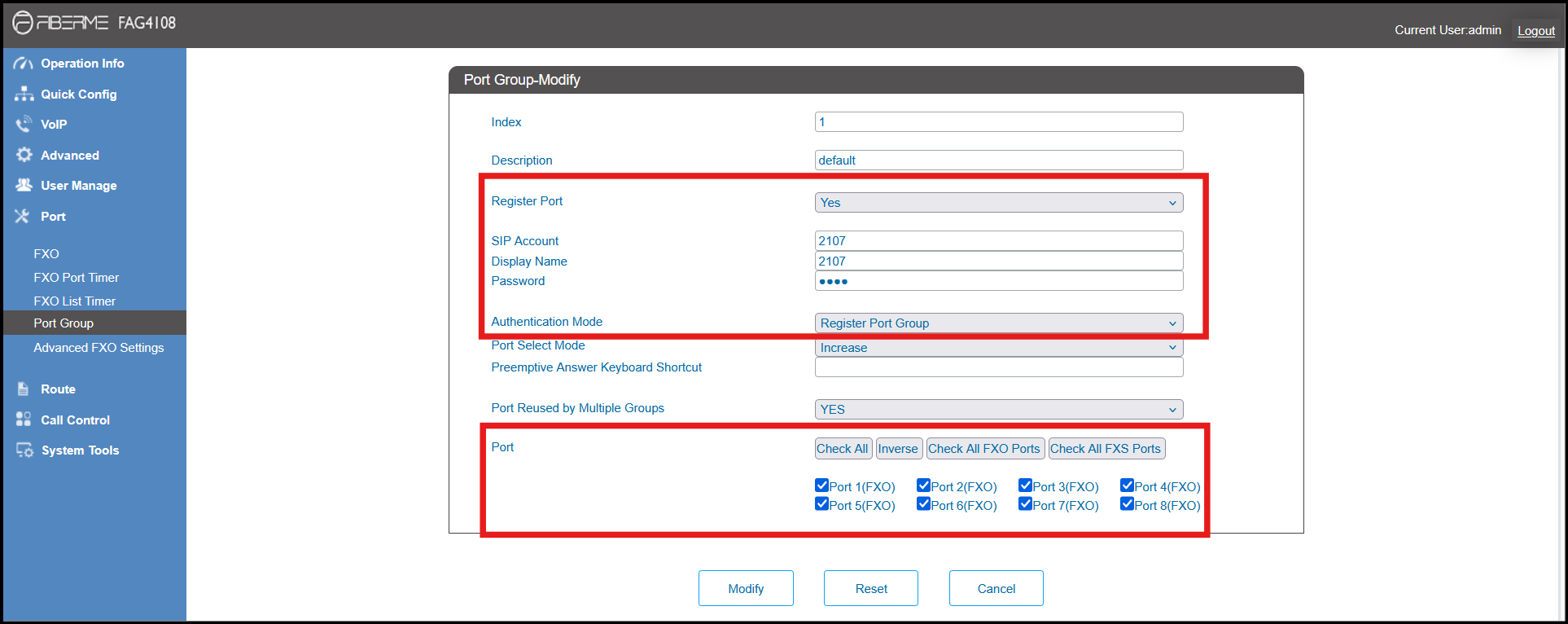Expand the Port Select Mode dropdown
Image resolution: width=1568 pixels, height=624 pixels.
pyautogui.click(x=999, y=348)
